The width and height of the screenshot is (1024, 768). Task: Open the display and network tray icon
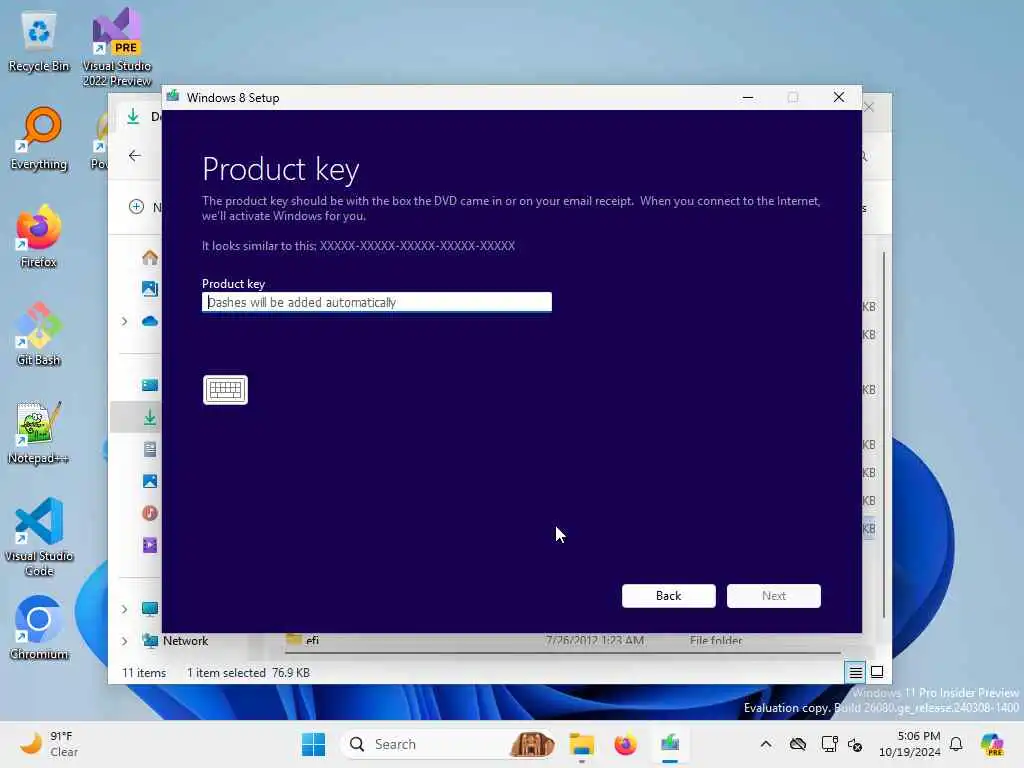[x=829, y=744]
